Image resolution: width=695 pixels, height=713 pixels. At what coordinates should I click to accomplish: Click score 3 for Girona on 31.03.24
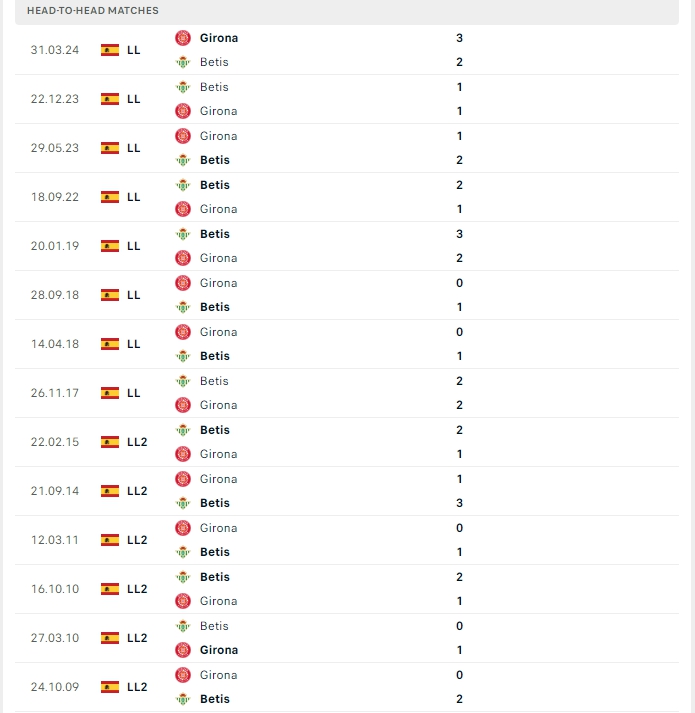pos(459,38)
